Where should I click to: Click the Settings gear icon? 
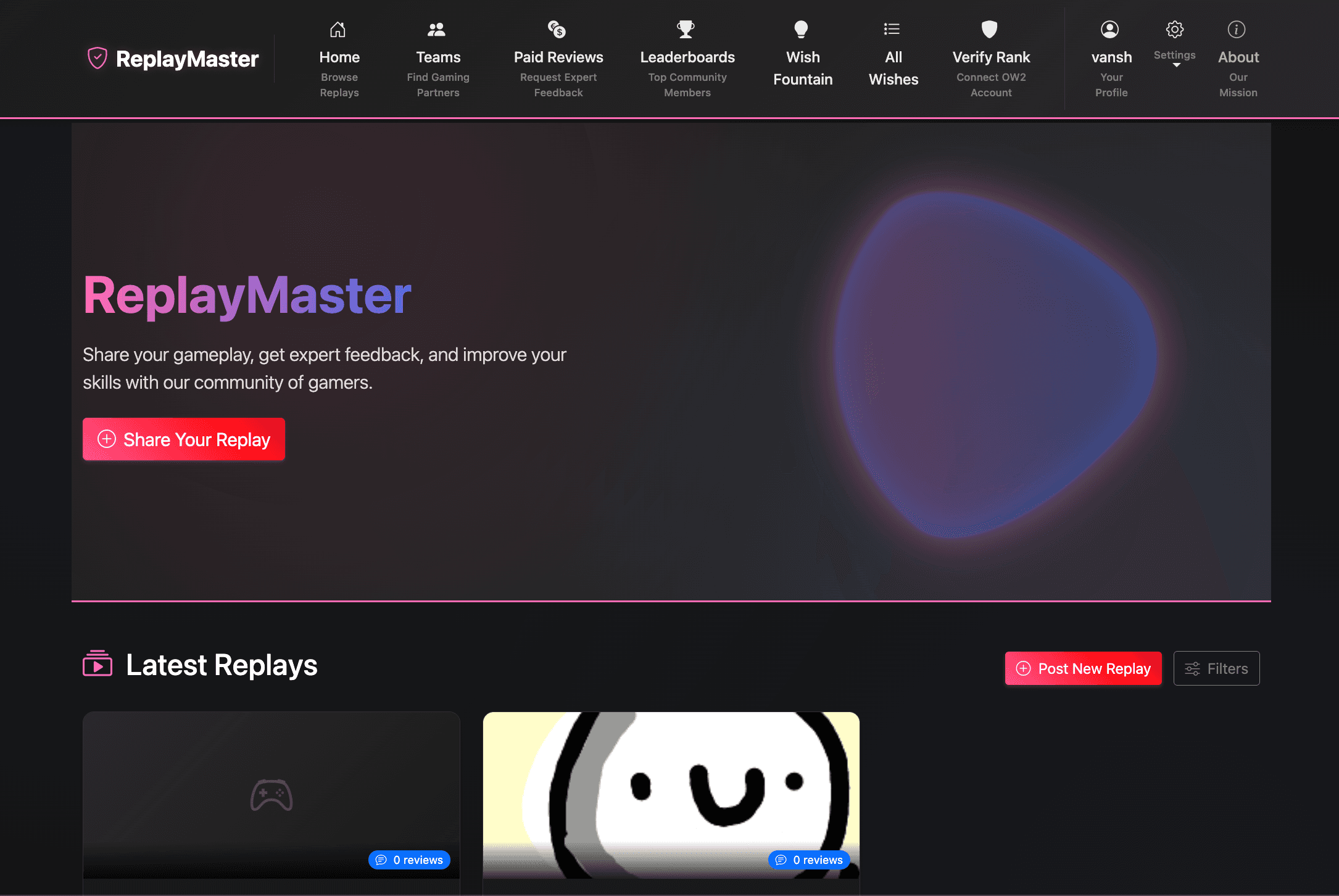click(1174, 29)
